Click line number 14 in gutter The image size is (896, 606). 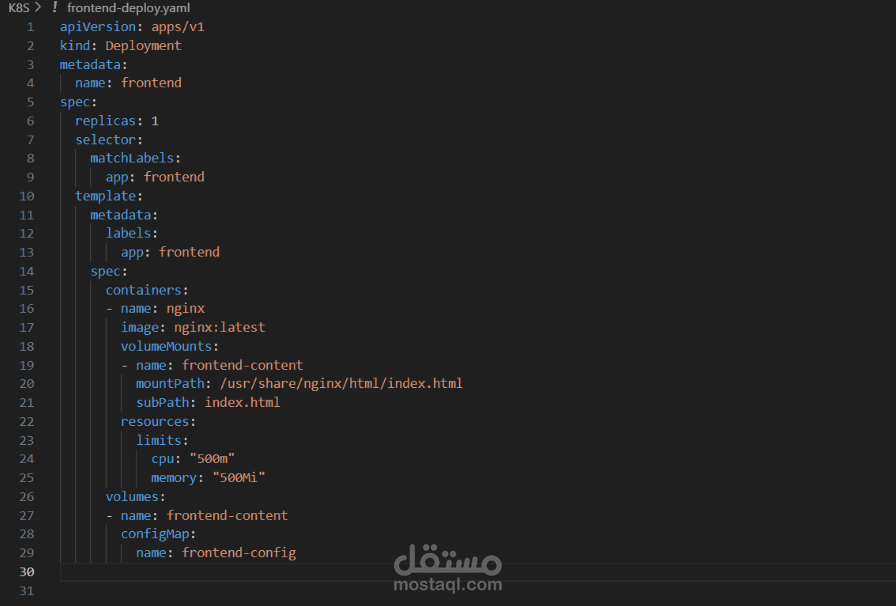click(x=27, y=272)
